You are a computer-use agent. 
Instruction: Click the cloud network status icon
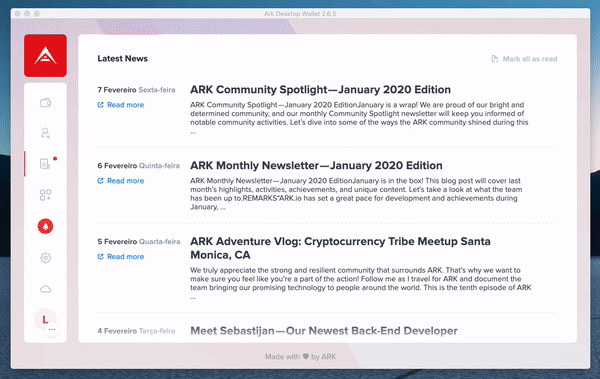(x=45, y=289)
